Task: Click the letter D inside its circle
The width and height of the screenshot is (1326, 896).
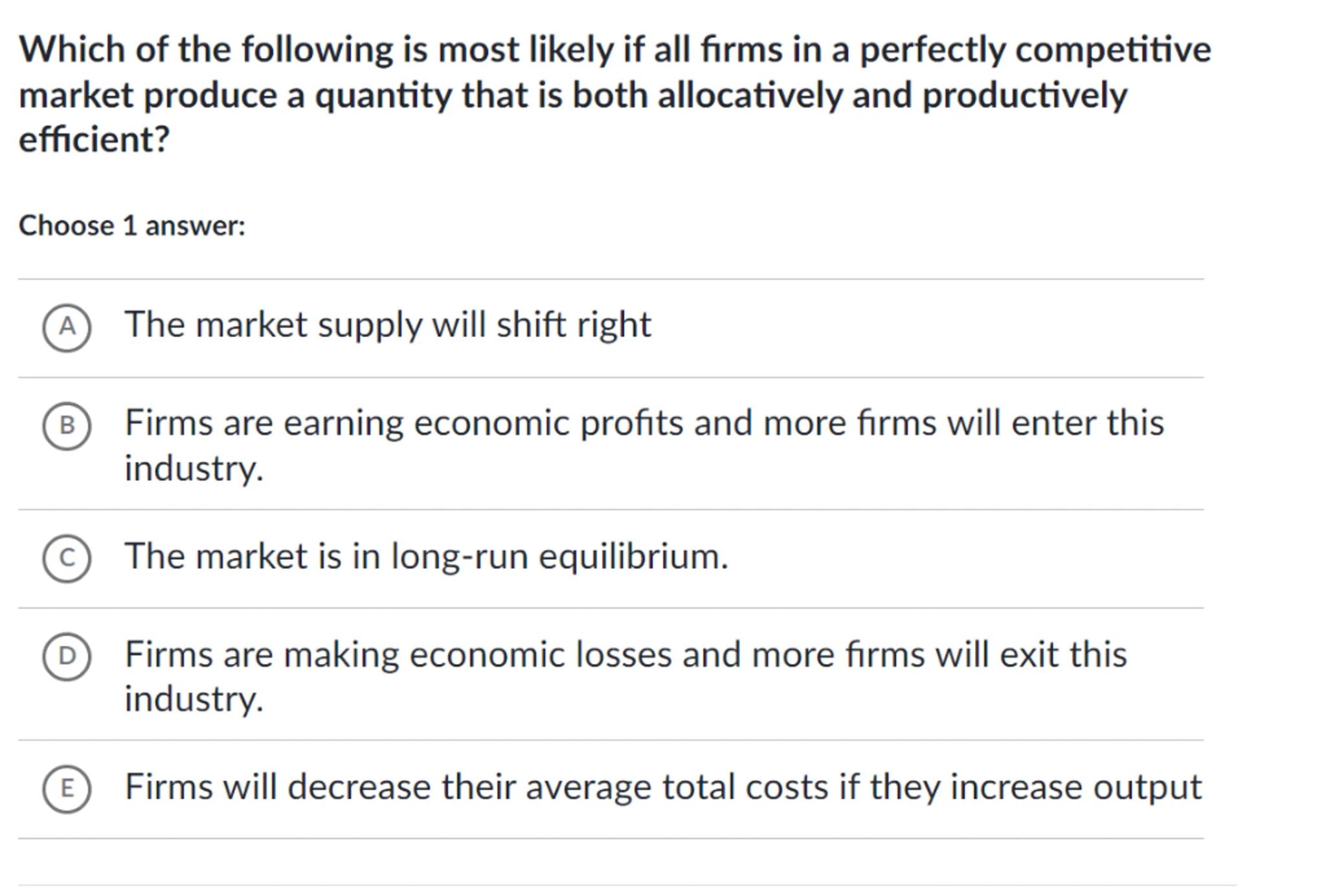Action: click(67, 656)
